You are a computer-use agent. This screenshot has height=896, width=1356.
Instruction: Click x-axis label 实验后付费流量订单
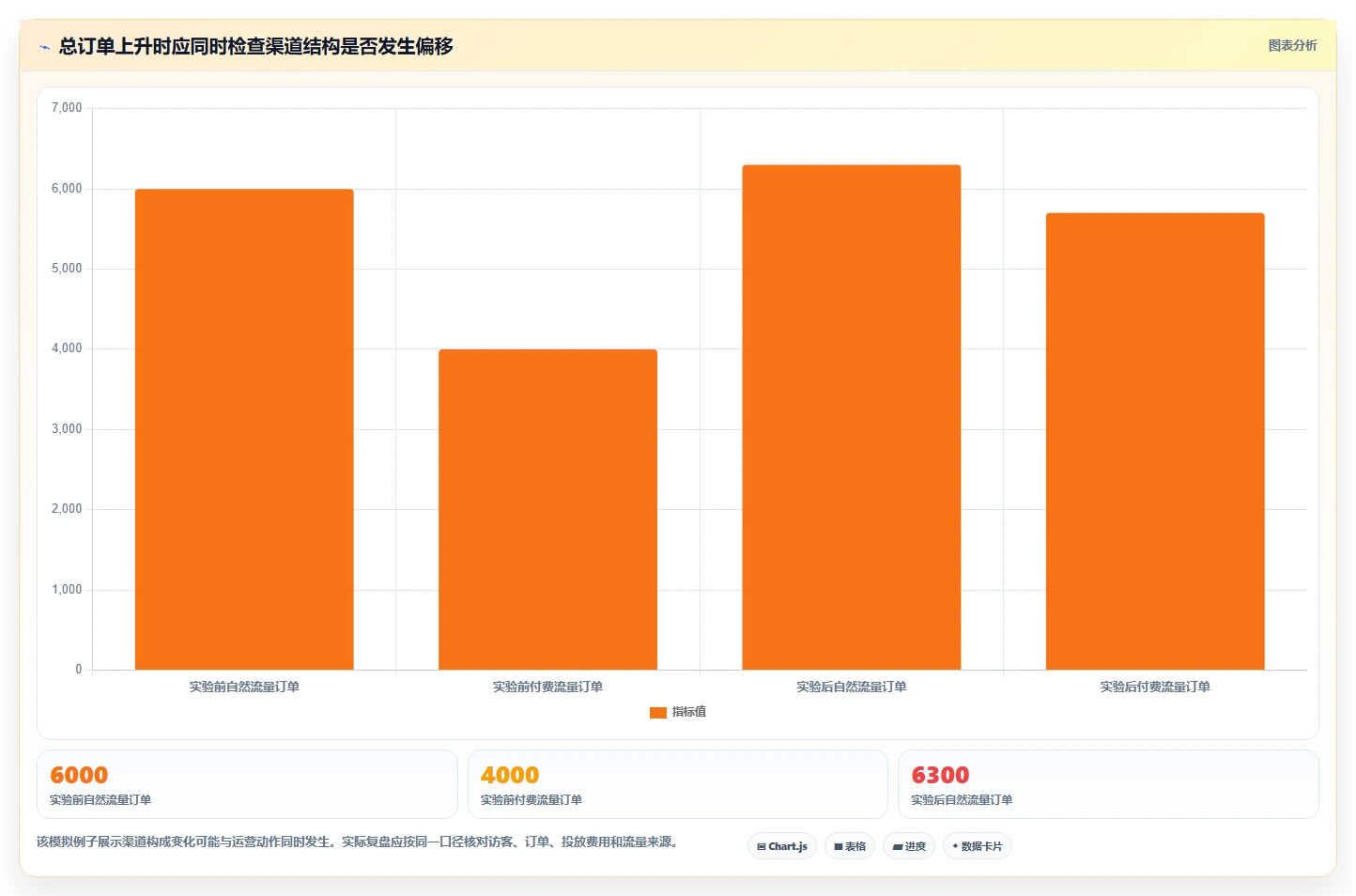click(x=1155, y=687)
